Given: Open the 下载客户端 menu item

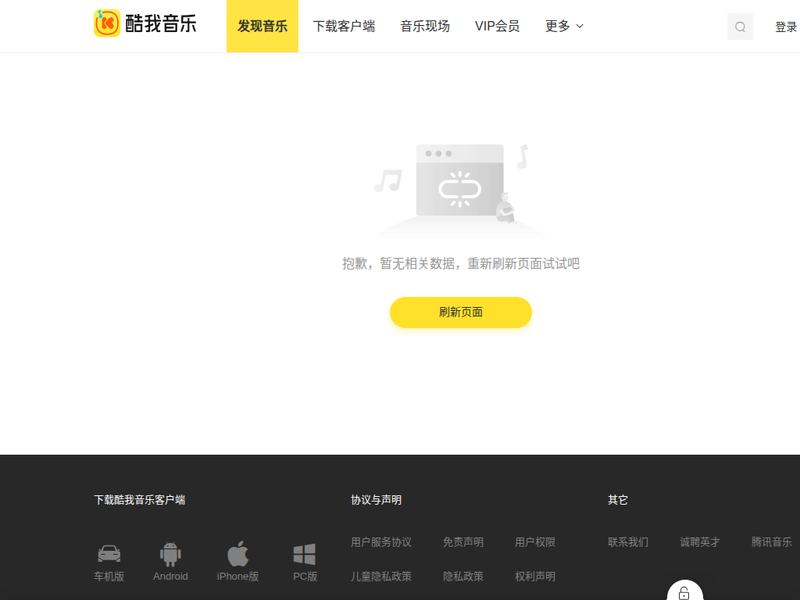Looking at the screenshot, I should pyautogui.click(x=344, y=26).
